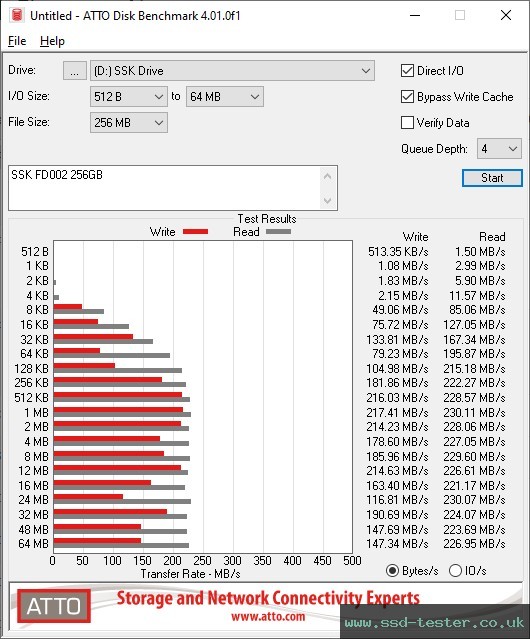Click the Read column header
The height and width of the screenshot is (639, 530).
click(x=492, y=237)
